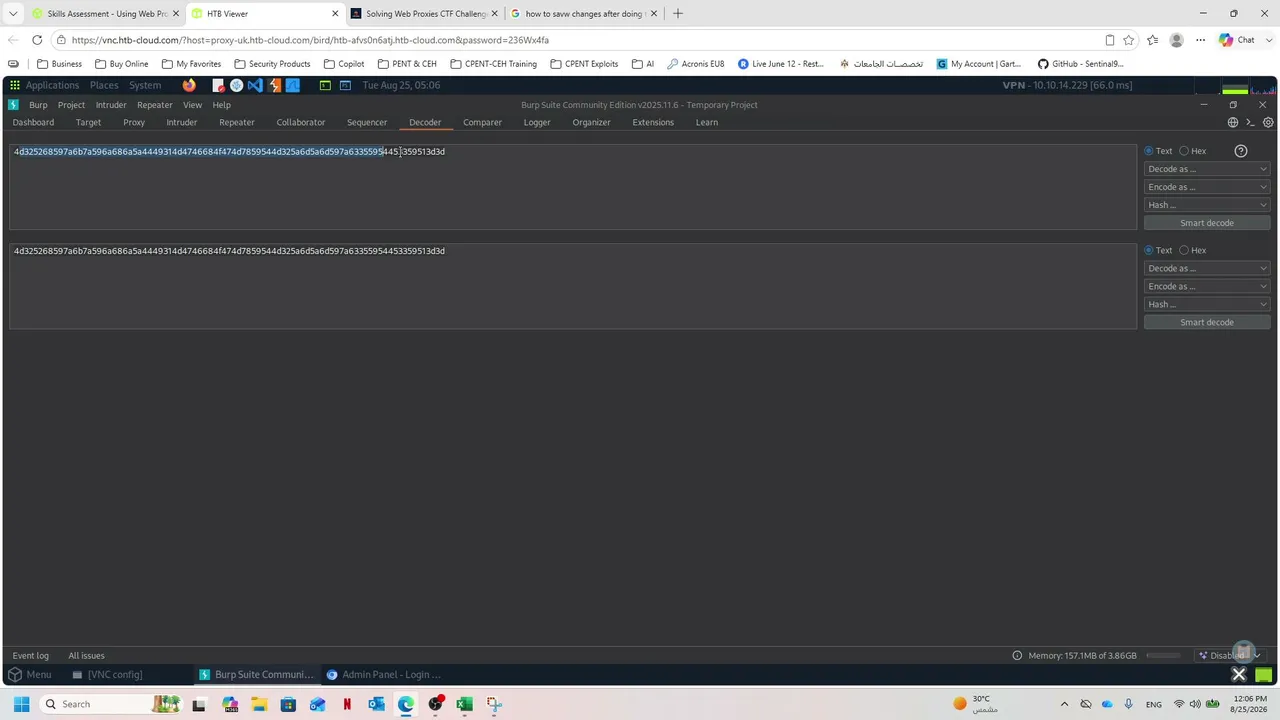Open the VS Code launcher icon
This screenshot has width=1280, height=720.
pyautogui.click(x=255, y=85)
